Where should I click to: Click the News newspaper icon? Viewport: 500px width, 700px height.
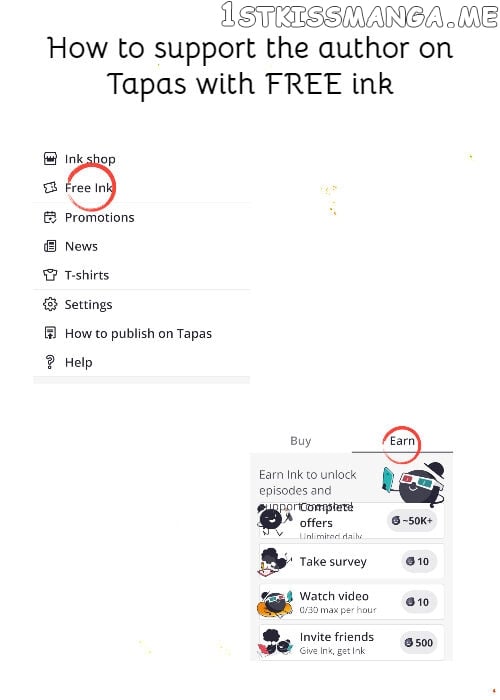pyautogui.click(x=50, y=246)
